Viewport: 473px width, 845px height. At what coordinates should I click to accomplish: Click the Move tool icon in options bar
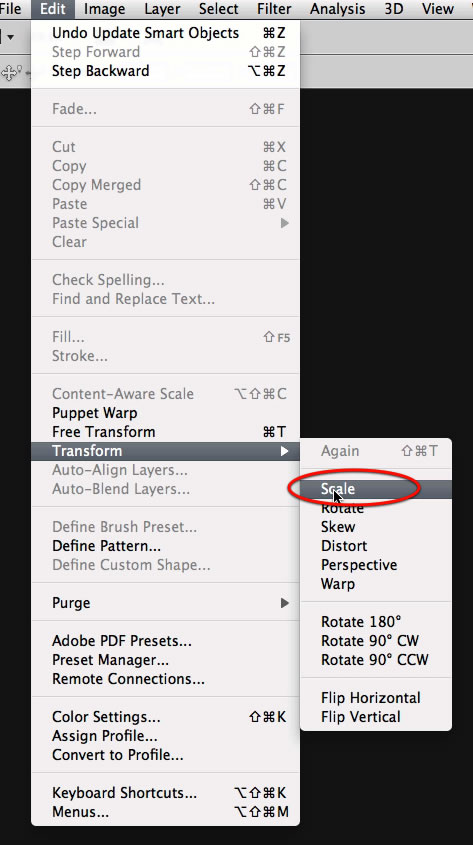[10, 72]
